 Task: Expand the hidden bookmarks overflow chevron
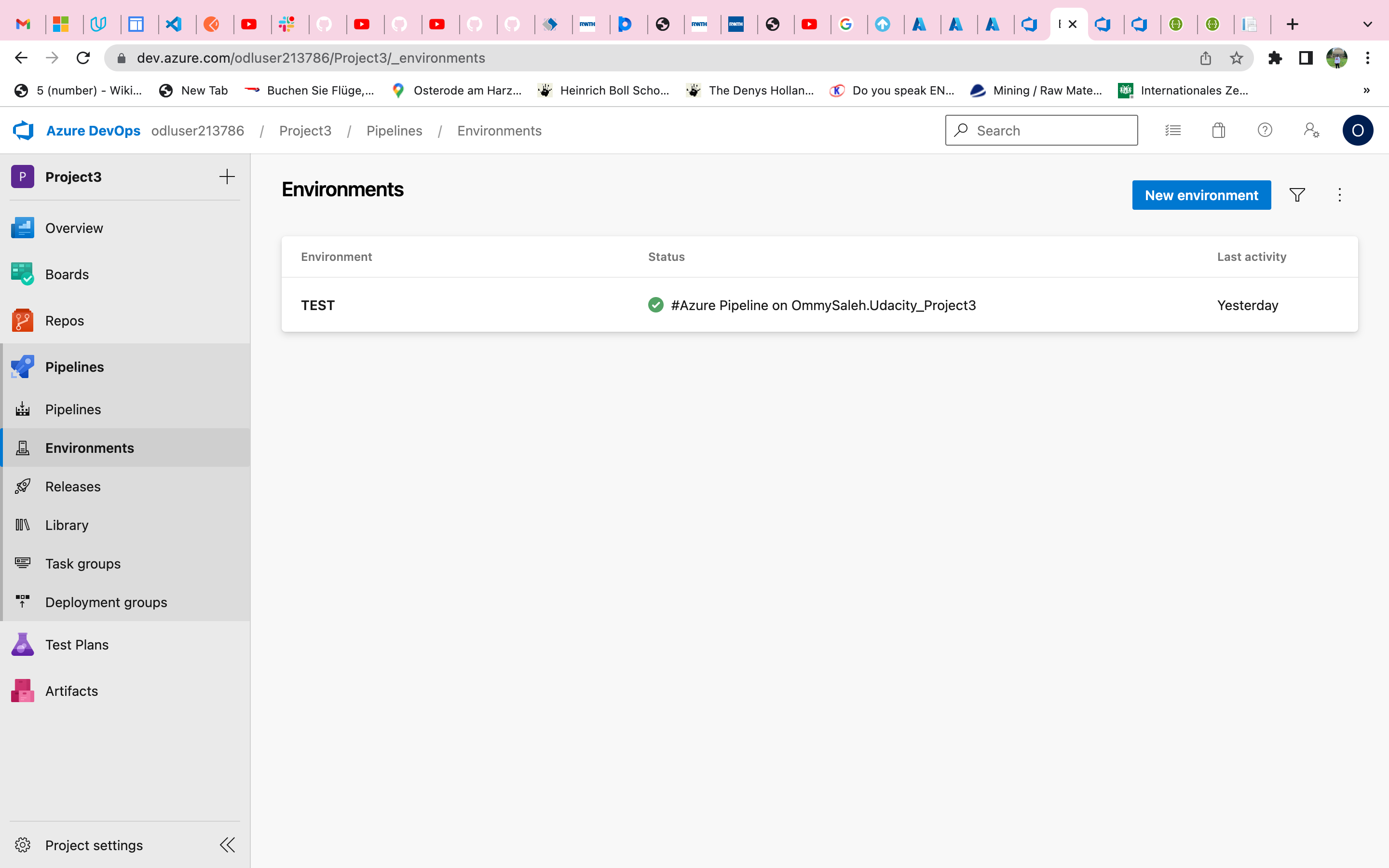[x=1367, y=90]
